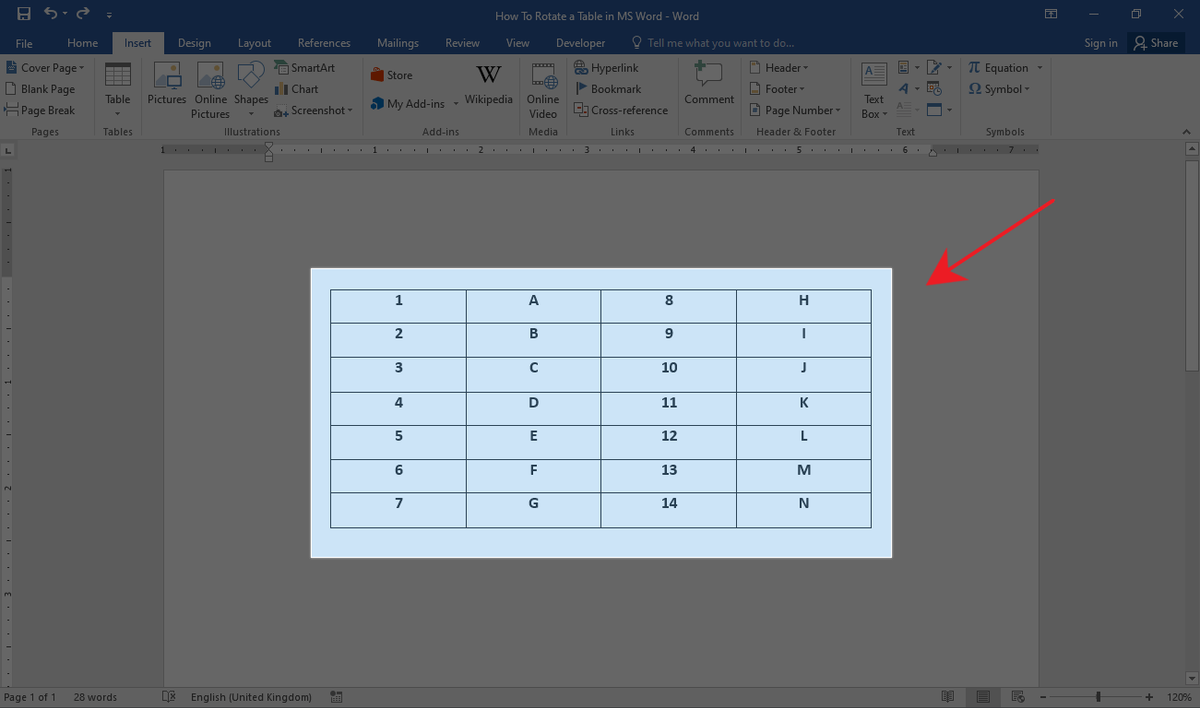Insert a SmartArt graphic
The height and width of the screenshot is (708, 1200).
coord(304,68)
